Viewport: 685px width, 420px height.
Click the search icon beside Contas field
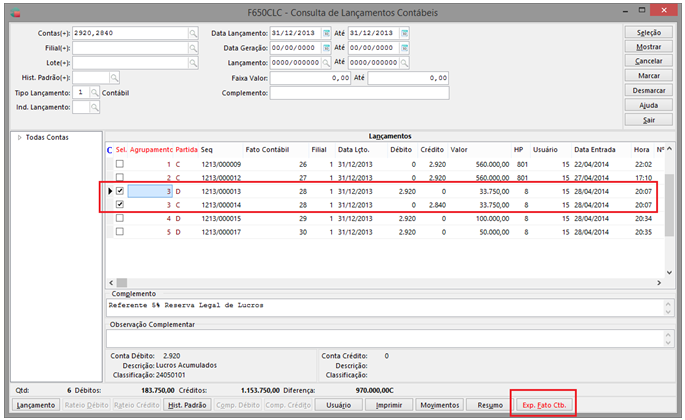point(192,33)
